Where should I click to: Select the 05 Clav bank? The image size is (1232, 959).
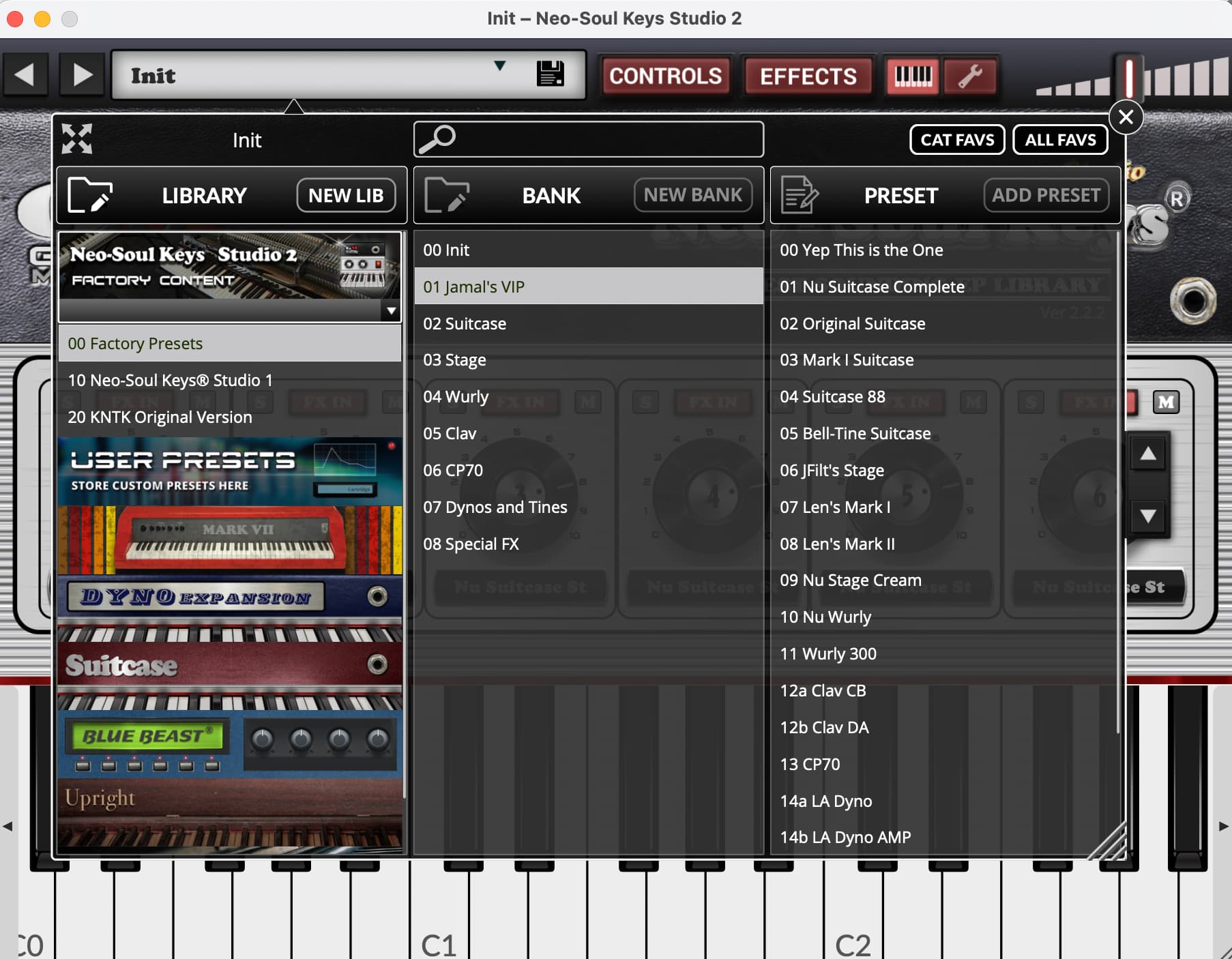tap(589, 433)
